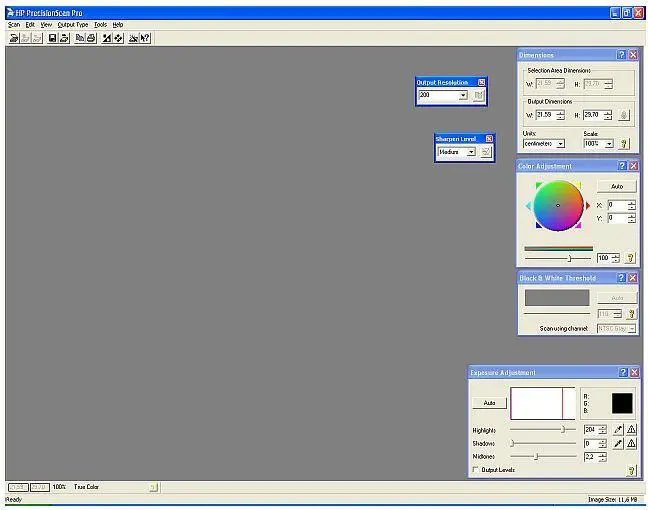Screen dimensions: 648x510
Task: Toggle the lock proportions icon in Output Dimensions
Action: 624,115
